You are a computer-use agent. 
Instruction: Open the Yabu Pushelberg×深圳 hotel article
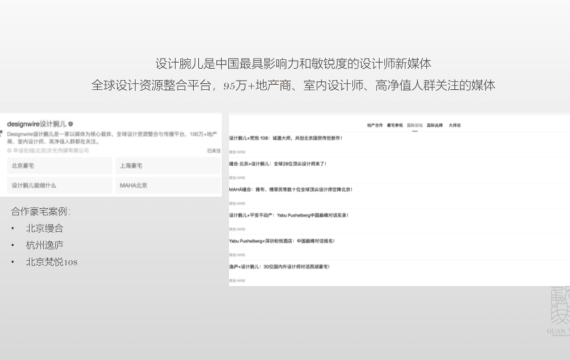pos(282,241)
